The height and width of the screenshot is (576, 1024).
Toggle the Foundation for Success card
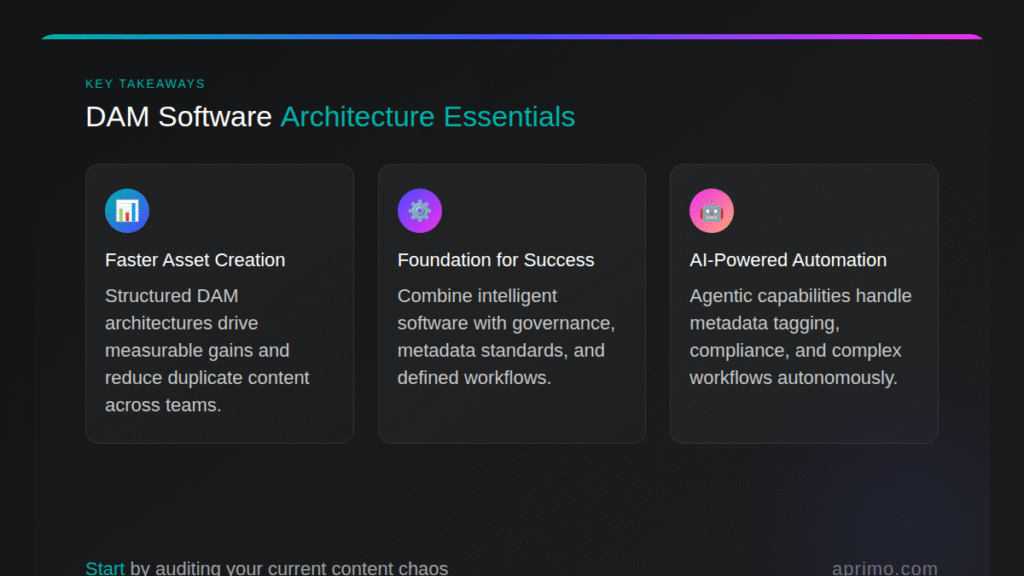511,303
